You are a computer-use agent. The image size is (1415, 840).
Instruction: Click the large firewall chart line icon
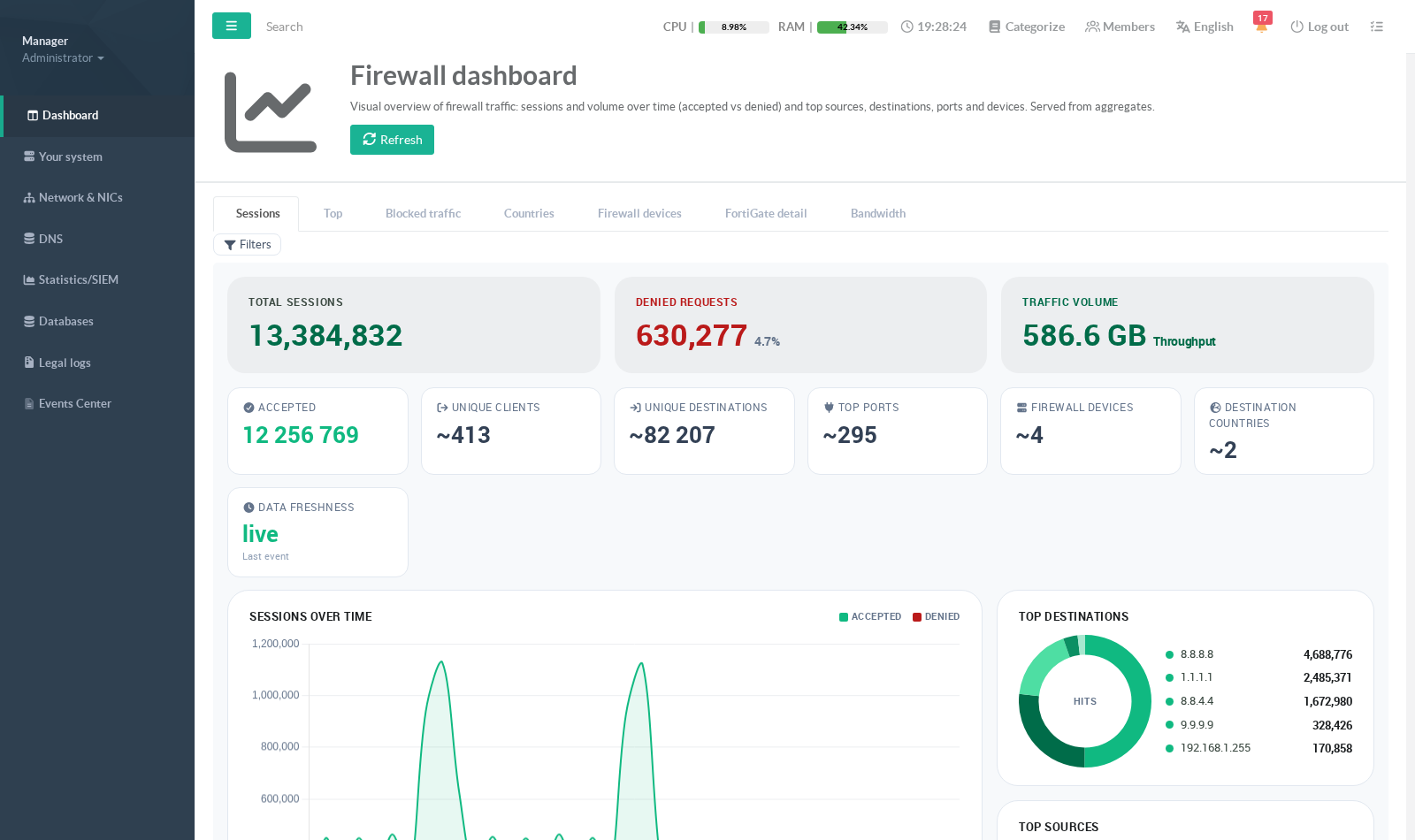coord(271,112)
